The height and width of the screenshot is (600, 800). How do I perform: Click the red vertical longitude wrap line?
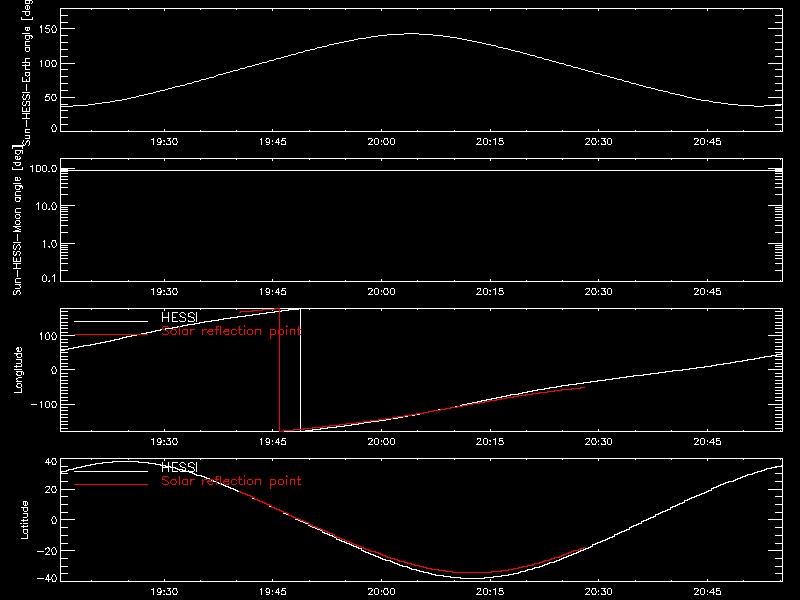[280, 370]
